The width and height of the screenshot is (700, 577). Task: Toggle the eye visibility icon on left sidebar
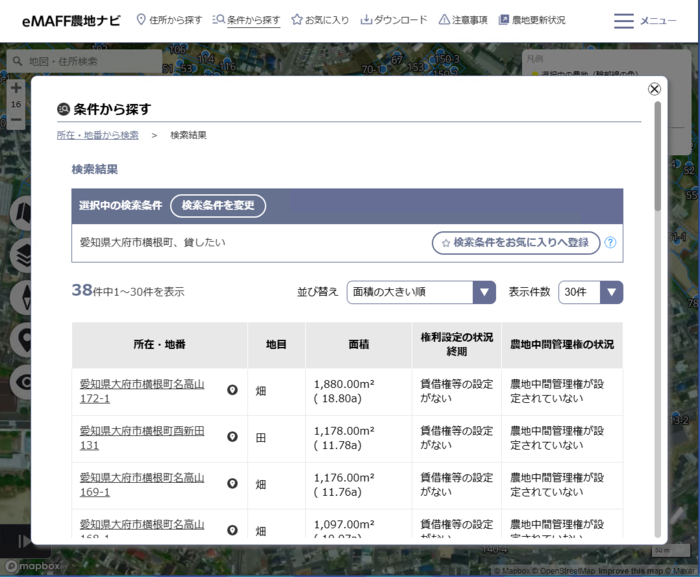tap(23, 382)
